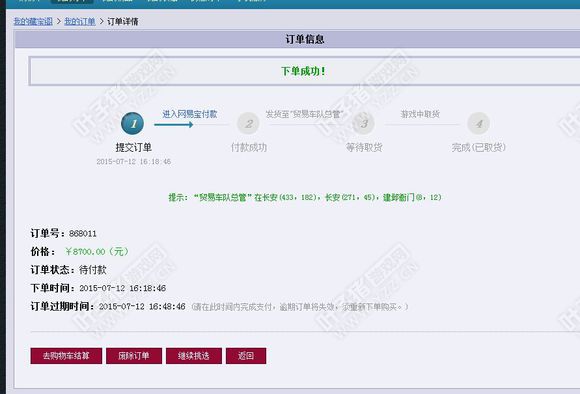Click the 下单成功 confirmation banner
The image size is (580, 394).
[x=304, y=71]
